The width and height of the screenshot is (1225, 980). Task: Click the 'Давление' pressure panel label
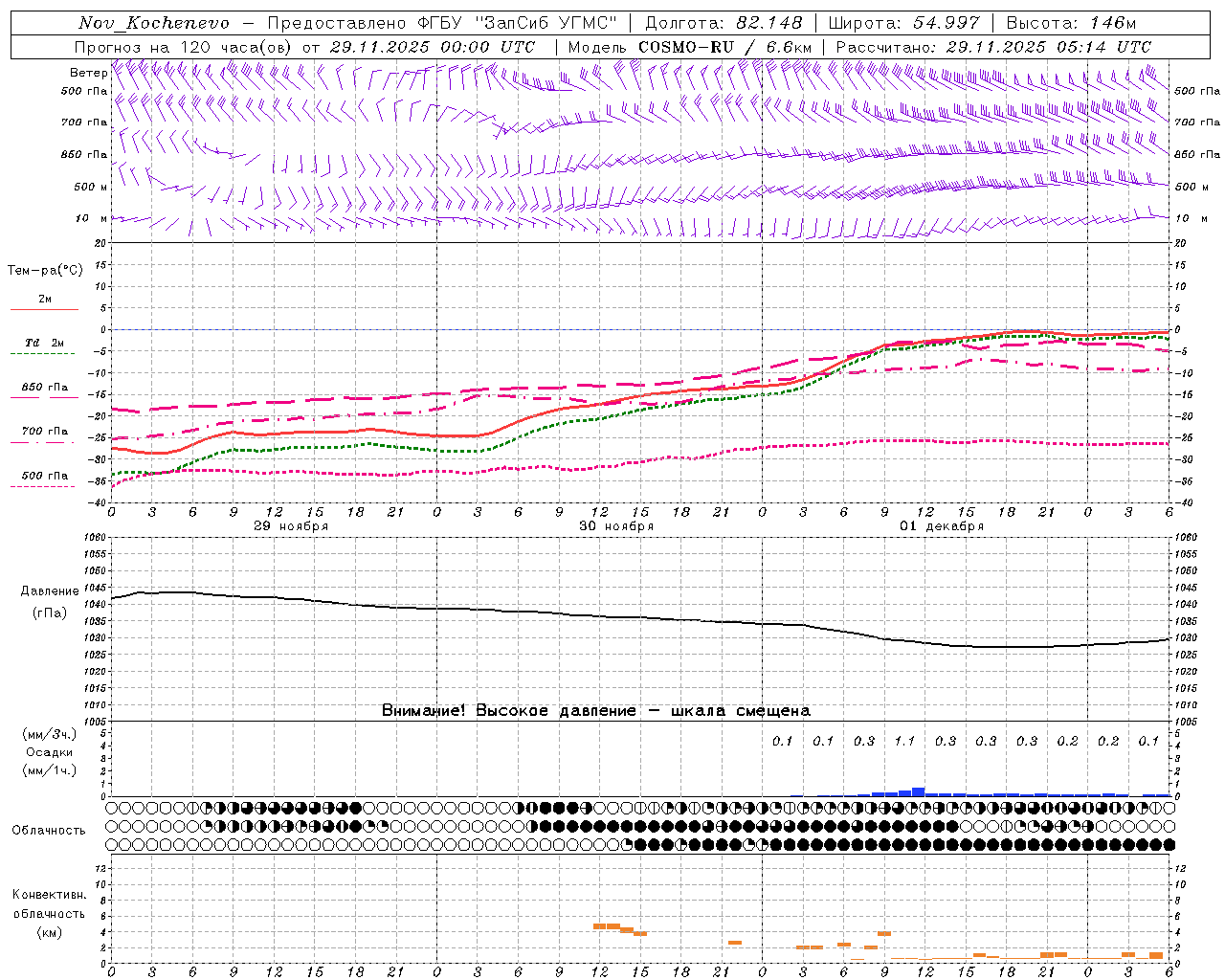pos(50,591)
